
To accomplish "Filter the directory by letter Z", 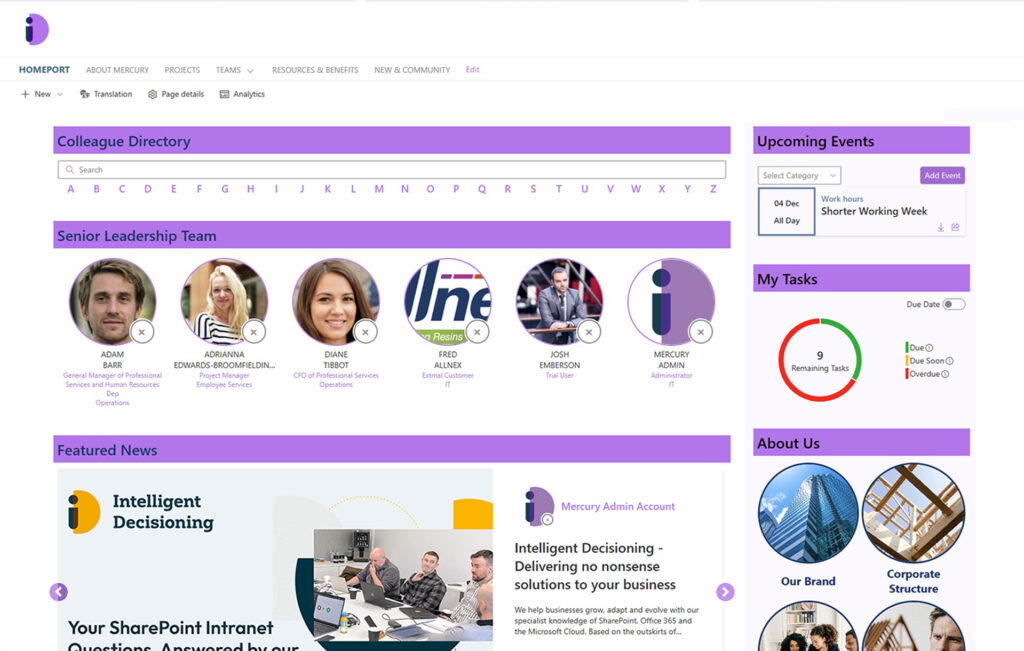I will pyautogui.click(x=713, y=189).
